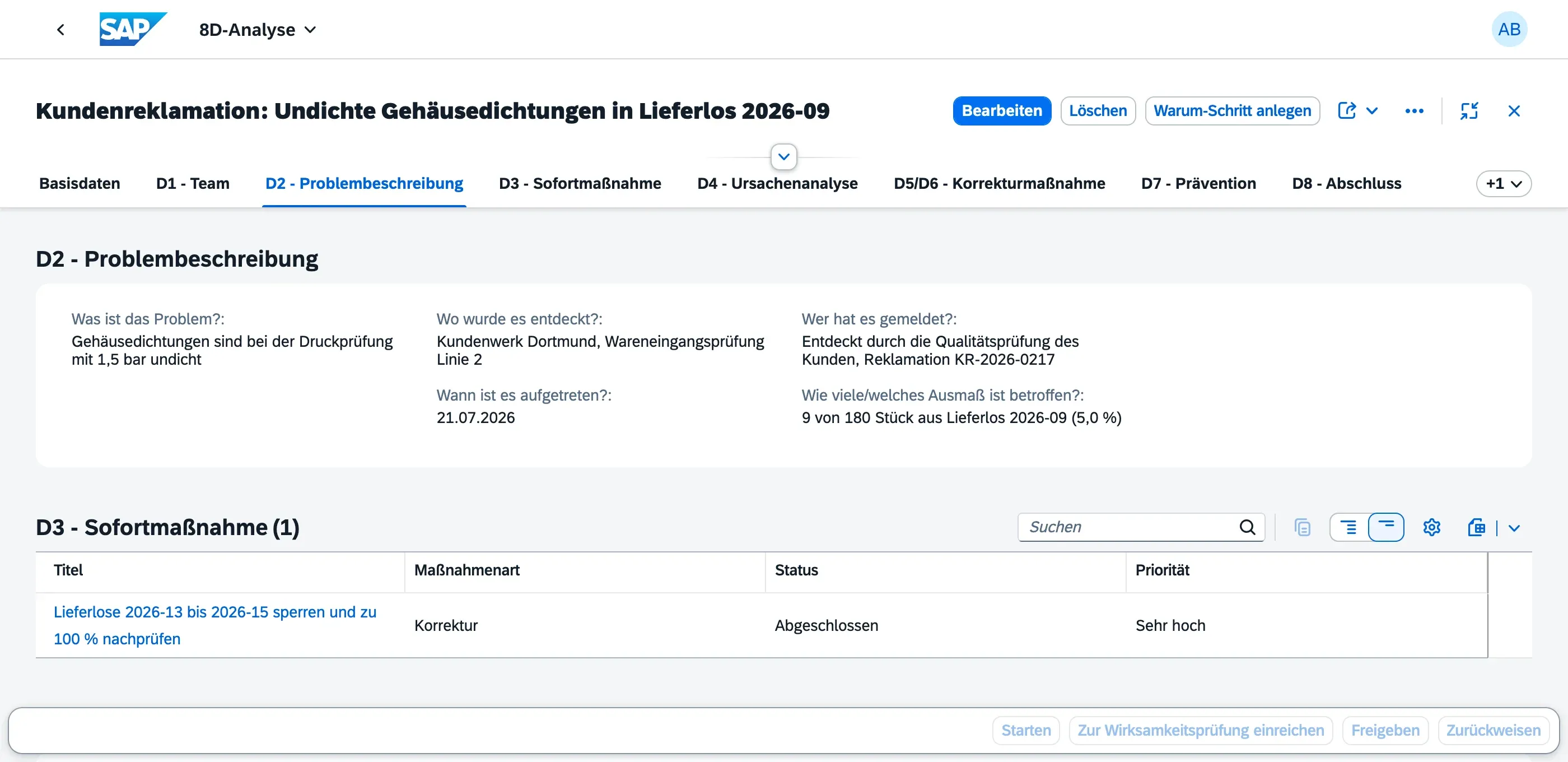Click the Kundenreklamation page title
1568x762 pixels.
point(433,111)
